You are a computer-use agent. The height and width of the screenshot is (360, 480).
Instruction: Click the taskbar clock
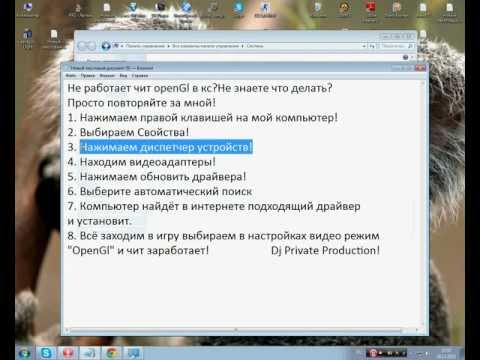[447, 353]
